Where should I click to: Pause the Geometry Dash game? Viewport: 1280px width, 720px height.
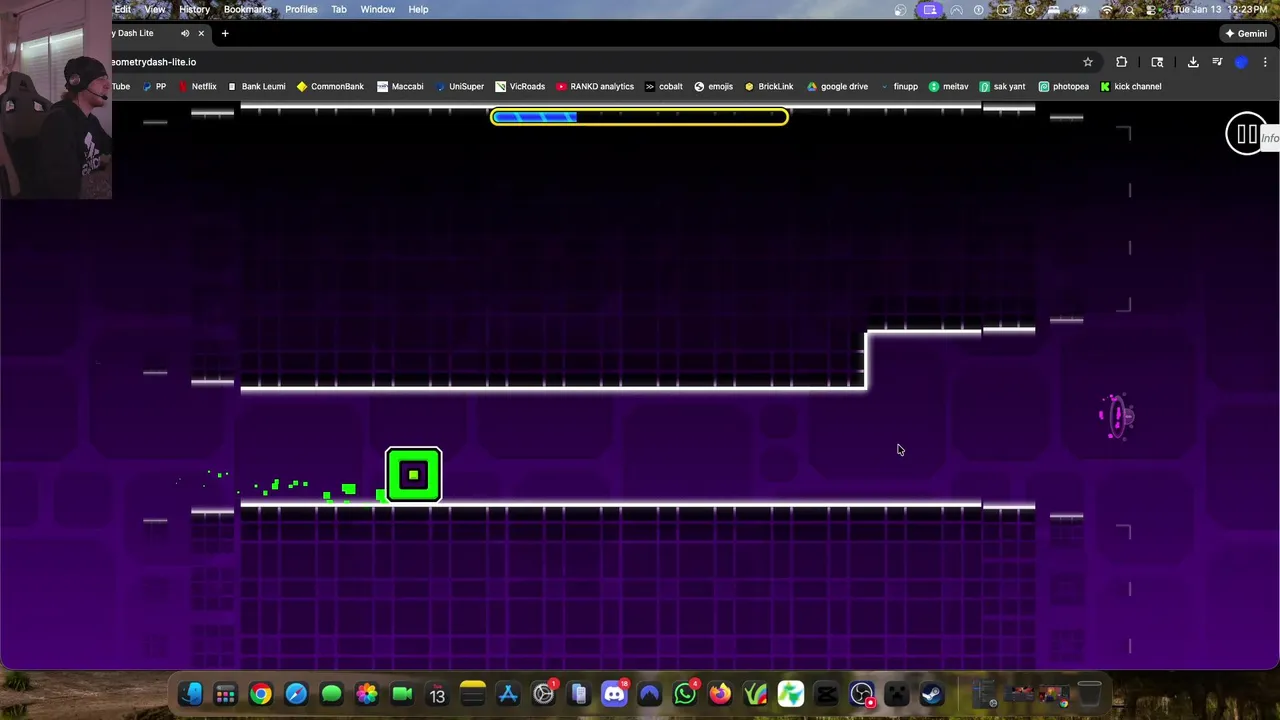(x=1246, y=134)
